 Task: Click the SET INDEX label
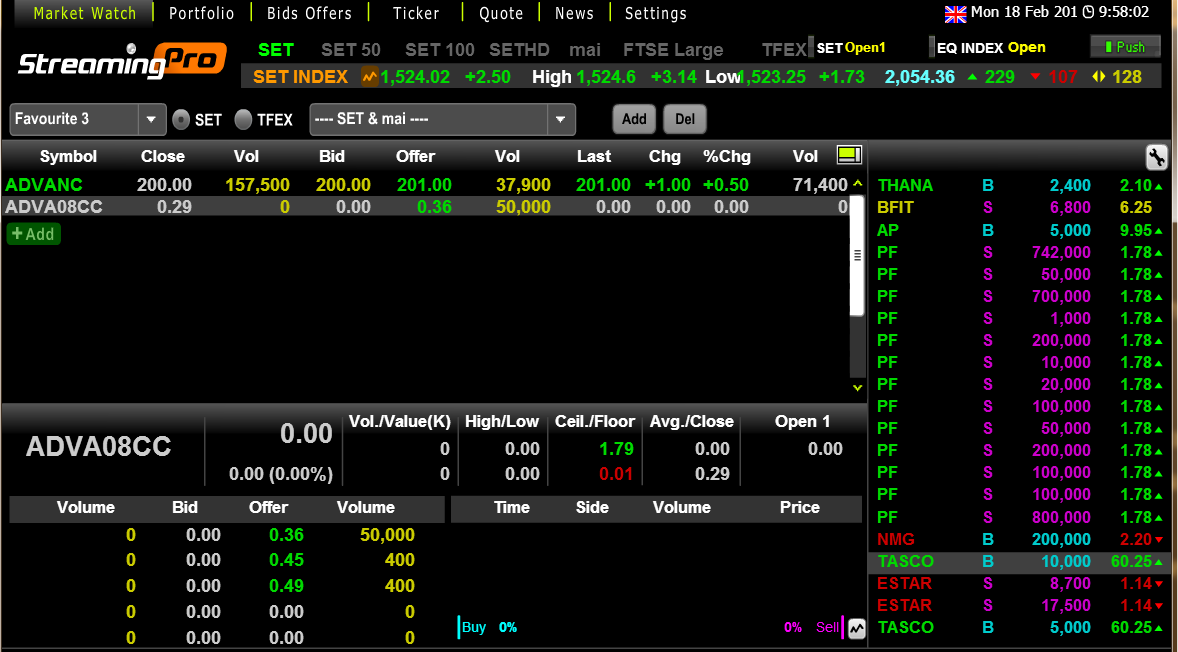[301, 77]
